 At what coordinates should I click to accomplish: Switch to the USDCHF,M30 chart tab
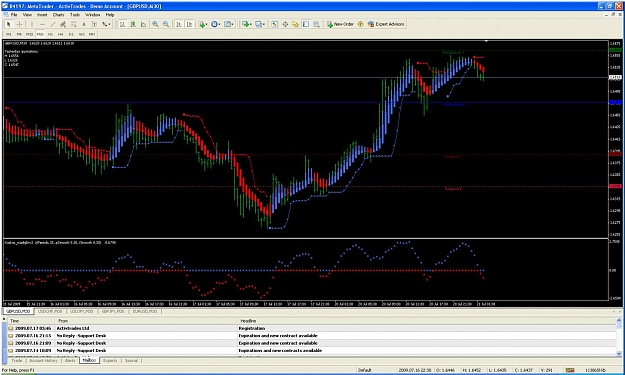(x=50, y=311)
